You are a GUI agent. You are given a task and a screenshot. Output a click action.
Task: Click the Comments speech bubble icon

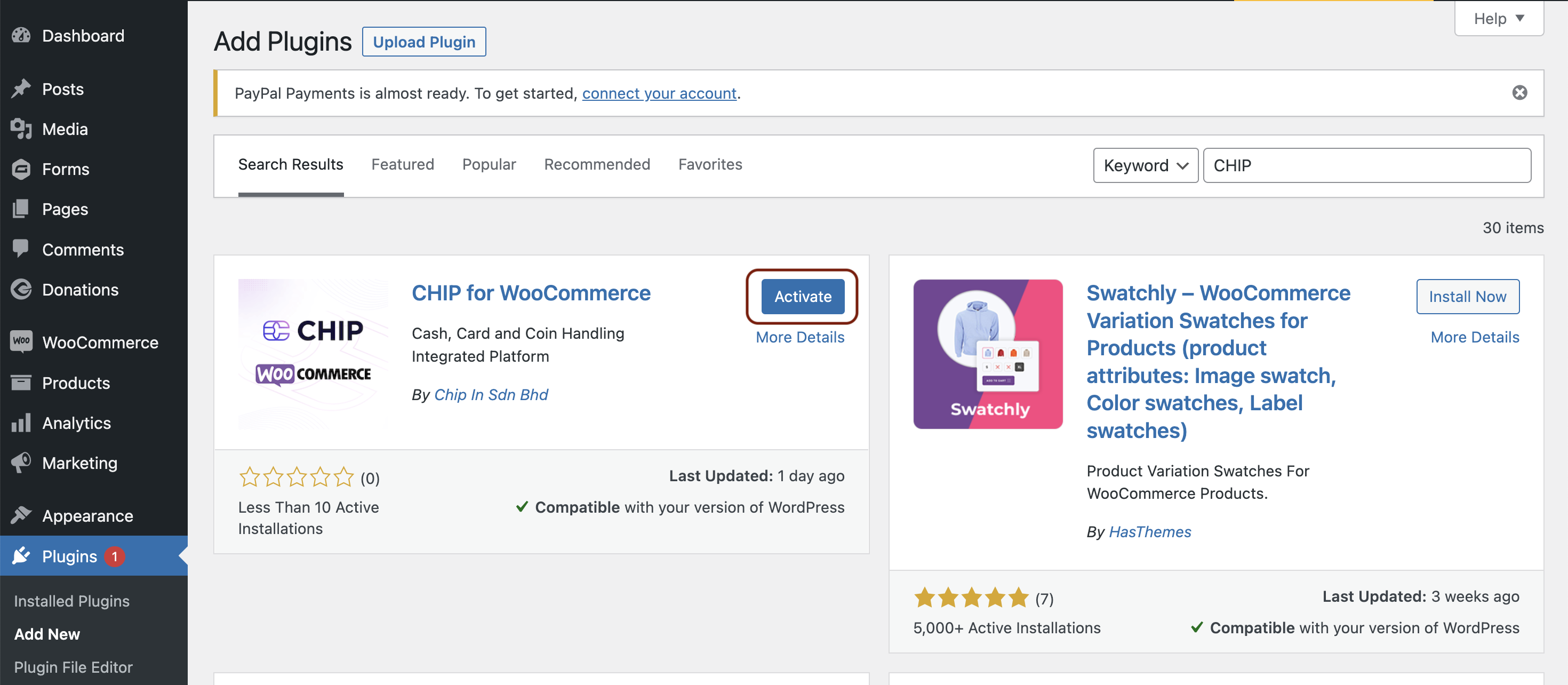point(21,249)
